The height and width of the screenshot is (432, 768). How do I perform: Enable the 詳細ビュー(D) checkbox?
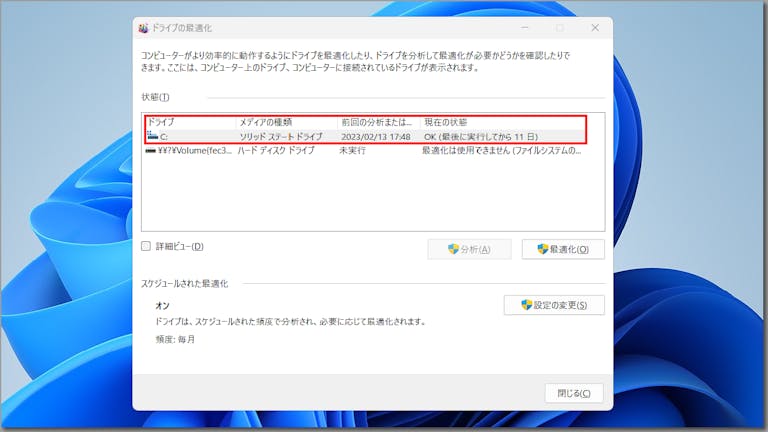click(x=146, y=246)
